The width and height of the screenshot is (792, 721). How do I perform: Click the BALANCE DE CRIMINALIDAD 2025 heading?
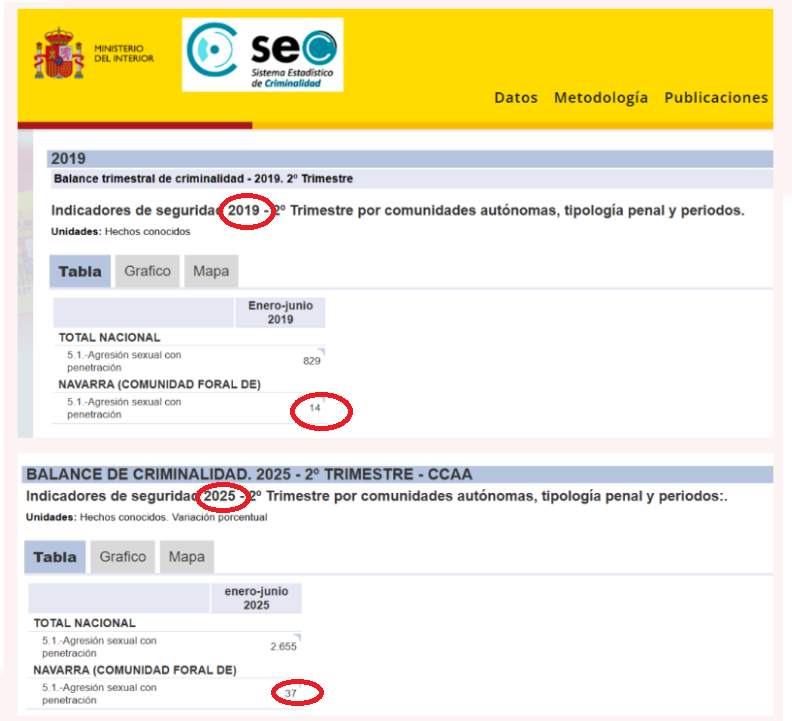249,474
